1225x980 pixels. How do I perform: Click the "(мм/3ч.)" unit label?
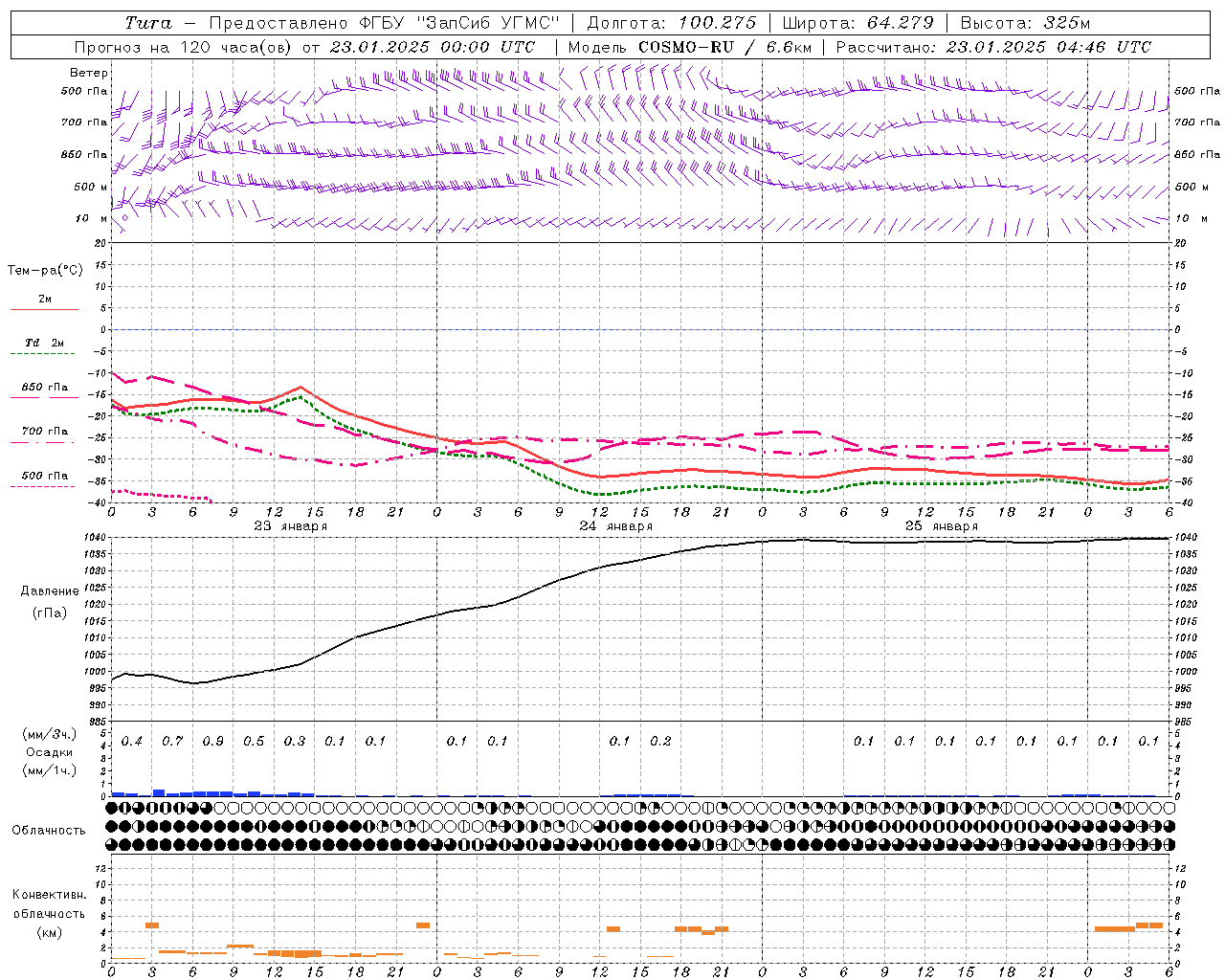click(x=49, y=734)
